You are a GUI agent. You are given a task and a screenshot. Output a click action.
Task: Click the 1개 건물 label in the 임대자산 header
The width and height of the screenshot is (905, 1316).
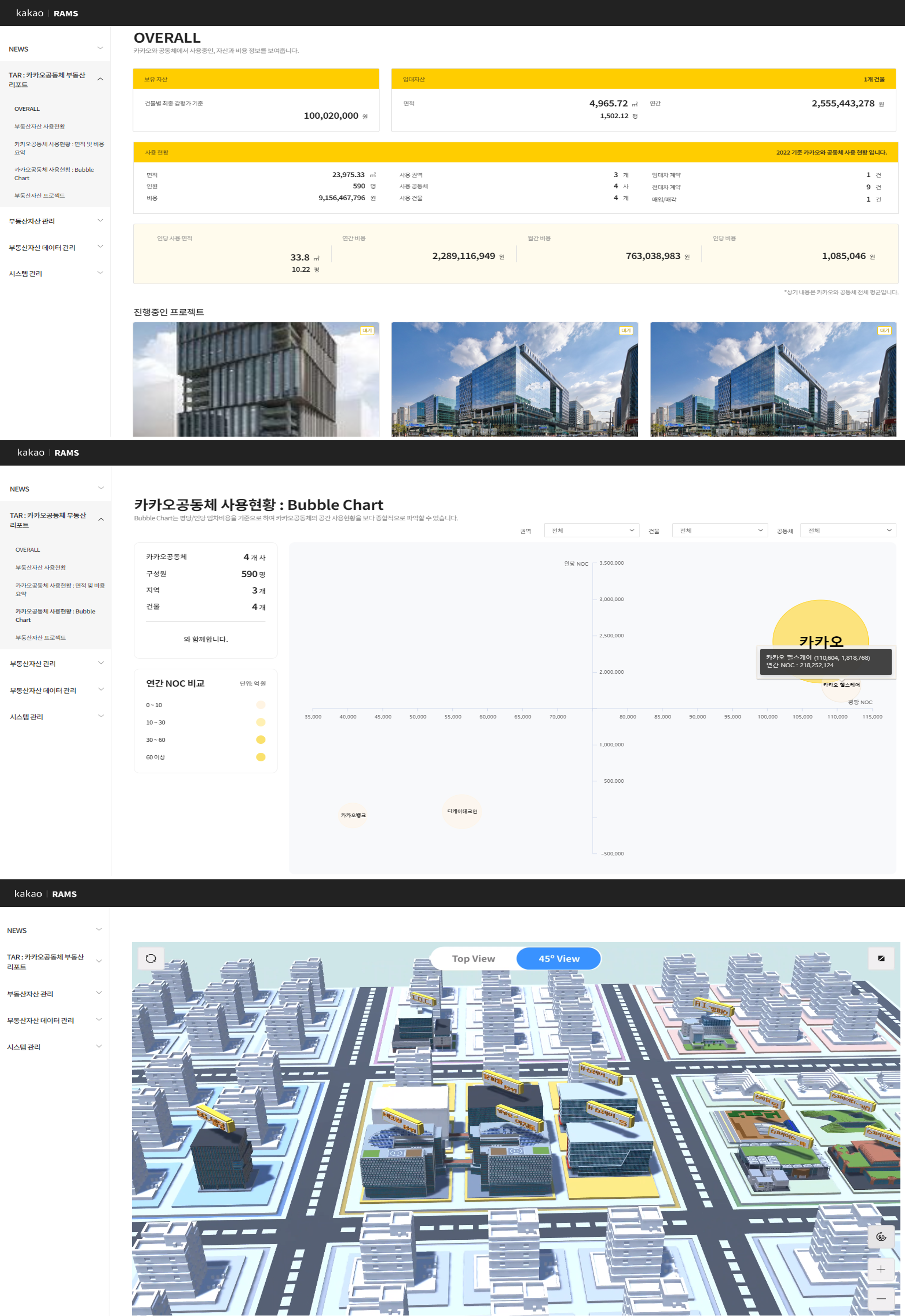pyautogui.click(x=874, y=79)
